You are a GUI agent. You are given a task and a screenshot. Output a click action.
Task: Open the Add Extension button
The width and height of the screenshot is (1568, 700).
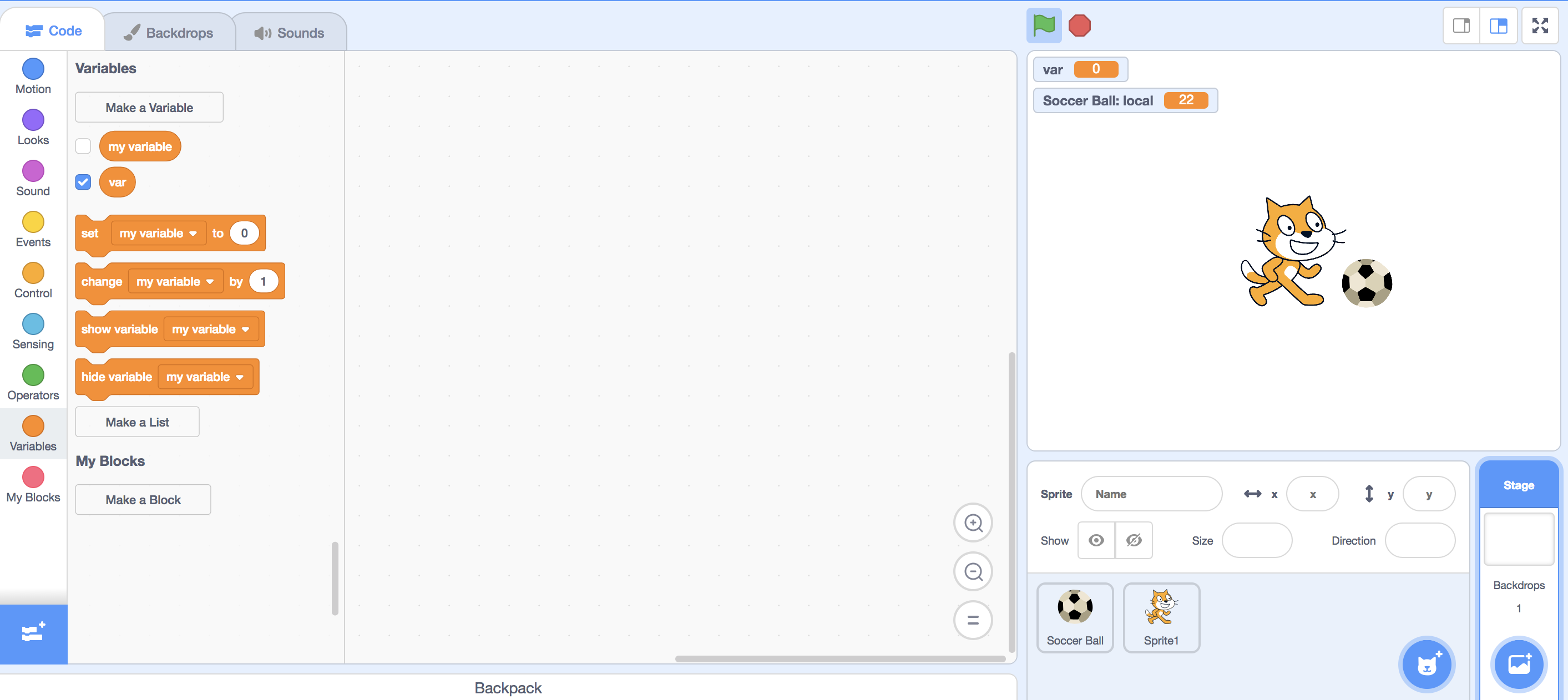tap(33, 633)
